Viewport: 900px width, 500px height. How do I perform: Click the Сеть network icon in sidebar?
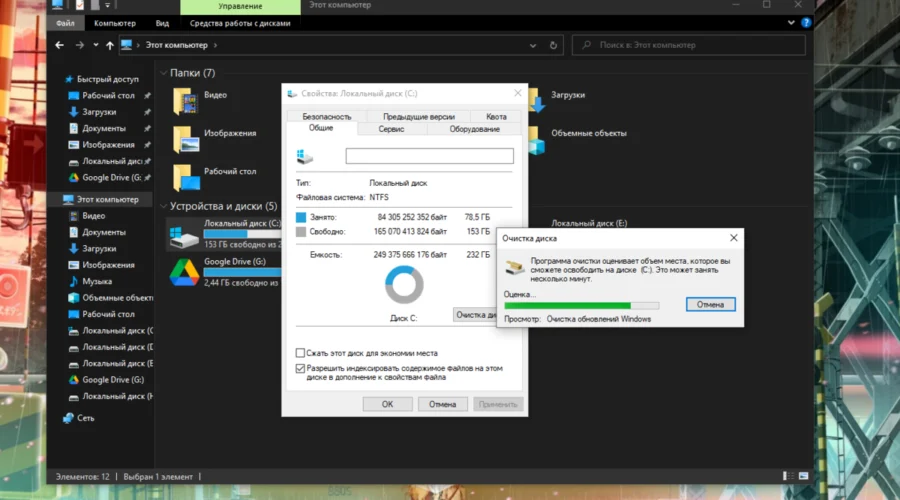point(68,417)
